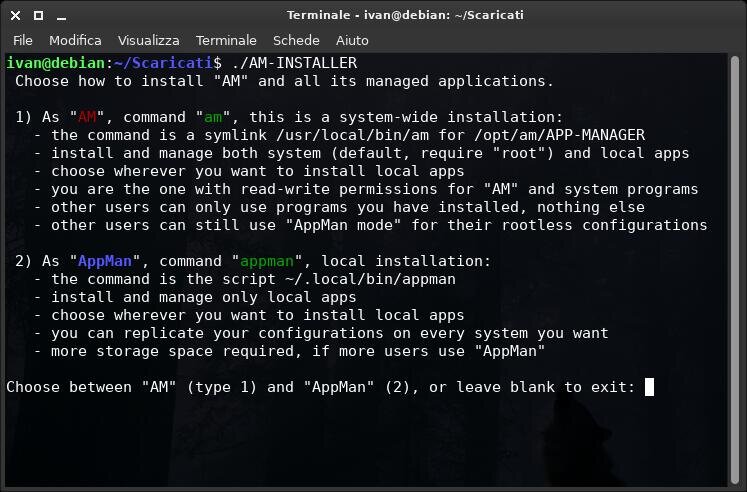Open the File menu
Image resolution: width=747 pixels, height=492 pixels.
point(23,40)
